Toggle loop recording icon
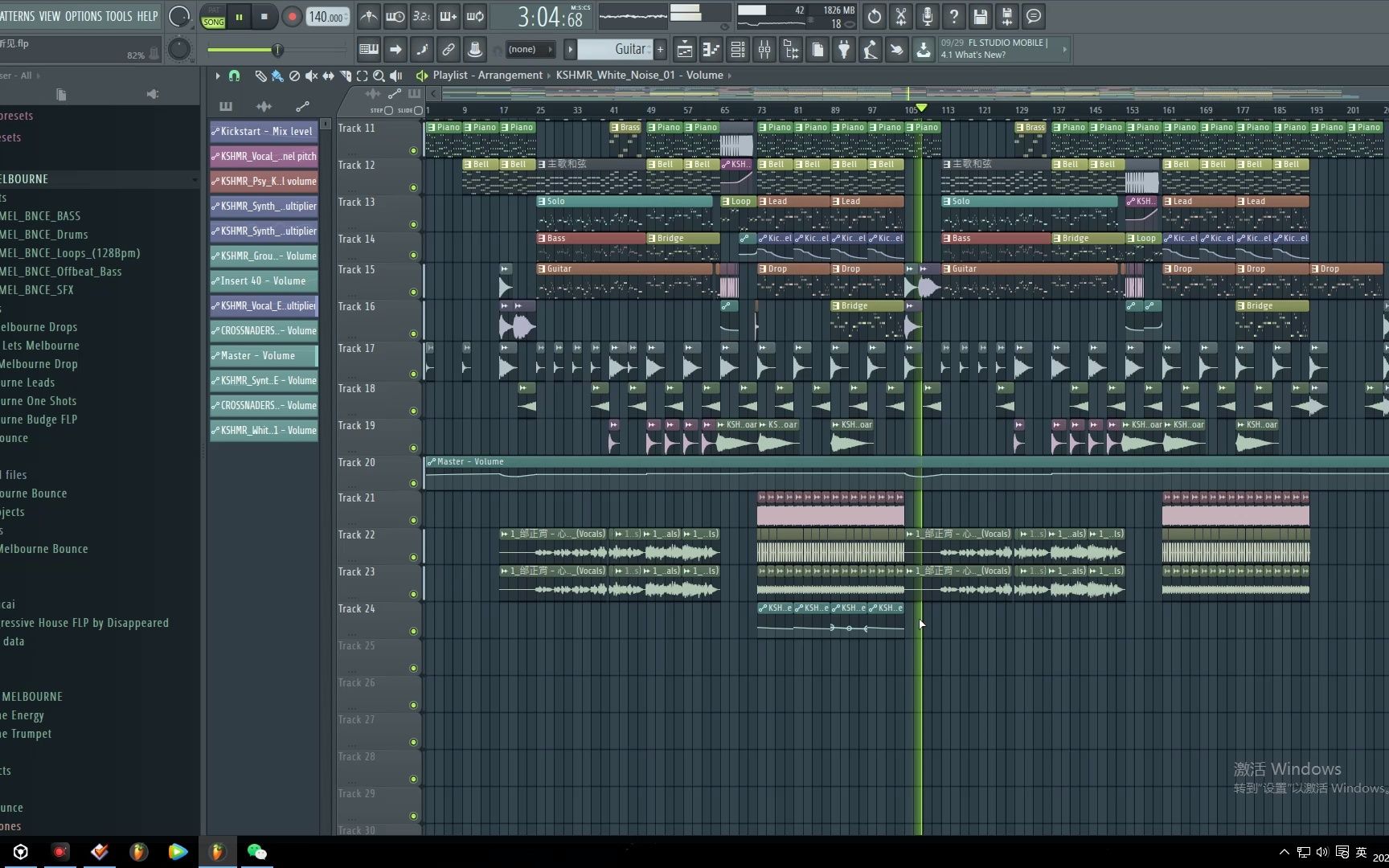This screenshot has height=868, width=1389. pyautogui.click(x=475, y=16)
